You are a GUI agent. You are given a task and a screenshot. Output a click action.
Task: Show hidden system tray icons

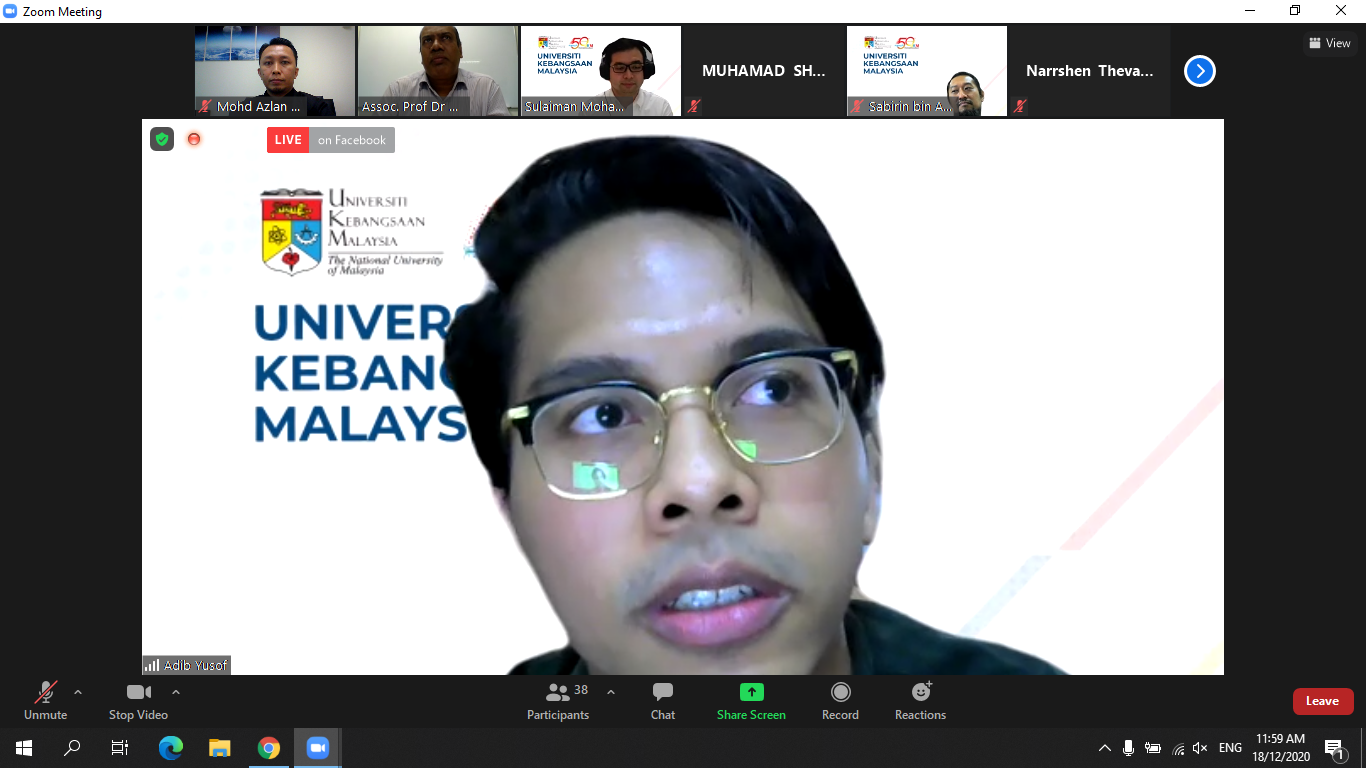[1105, 748]
